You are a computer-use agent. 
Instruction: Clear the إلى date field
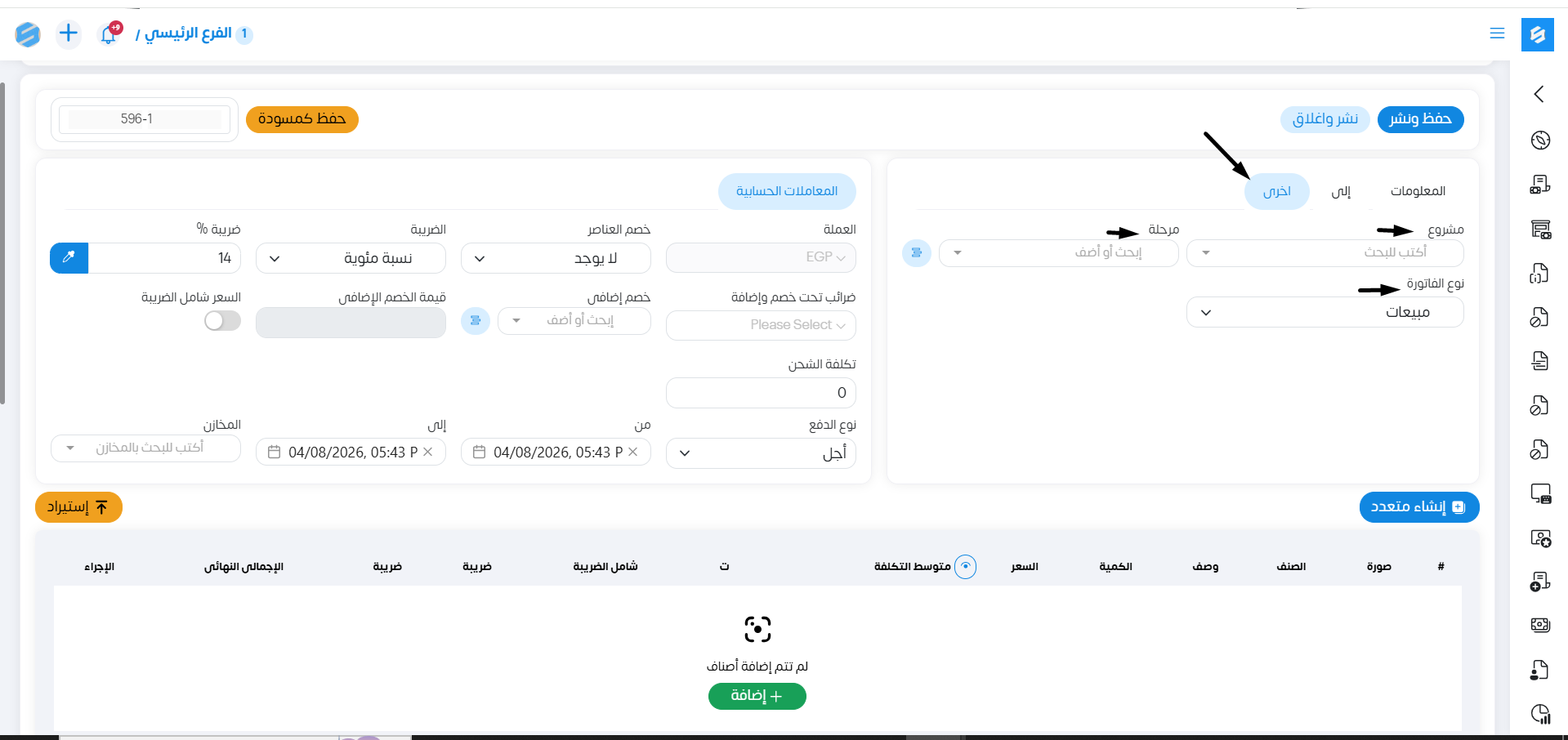[427, 452]
